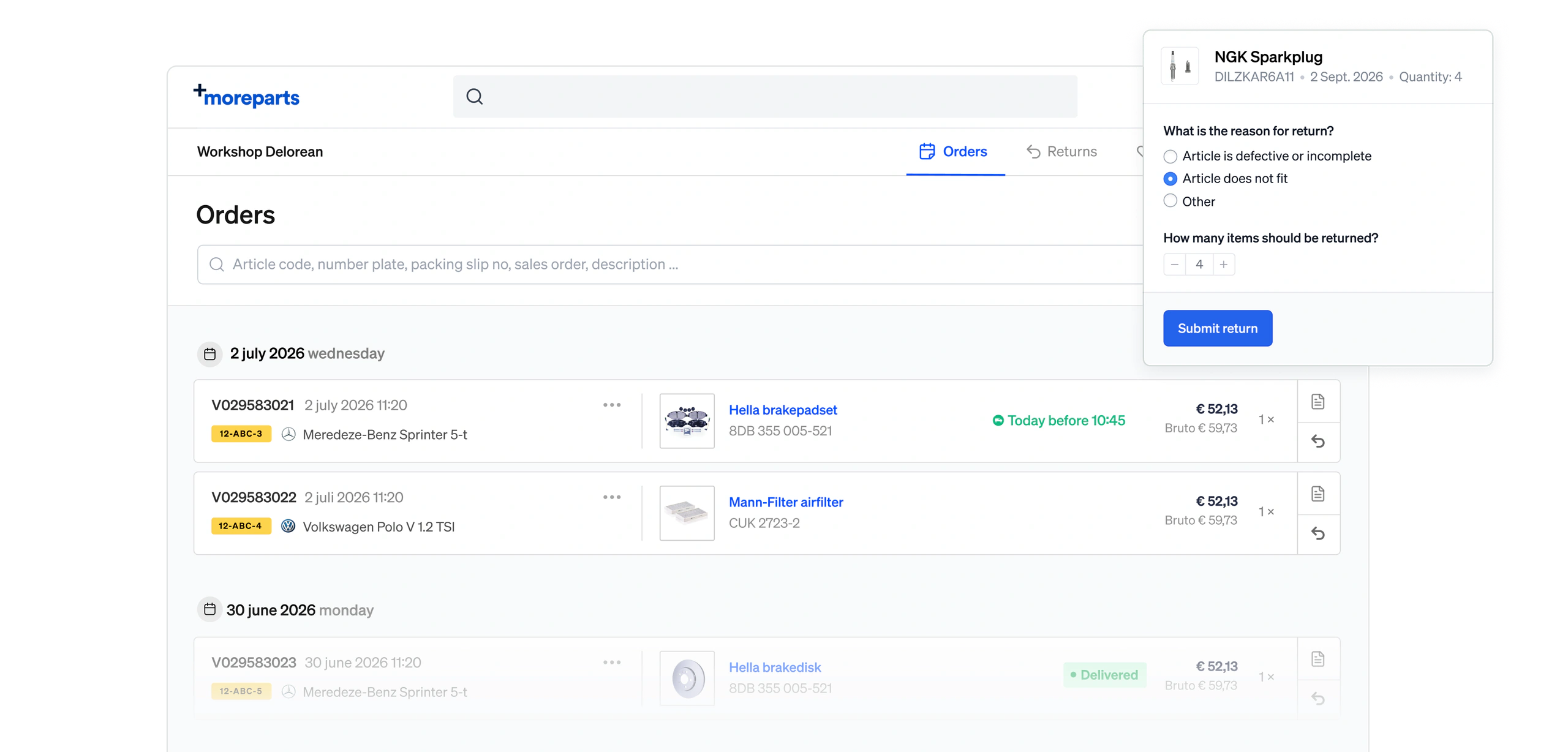This screenshot has width=1568, height=752.
Task: Focus the orders filter search field
Action: coord(670,265)
